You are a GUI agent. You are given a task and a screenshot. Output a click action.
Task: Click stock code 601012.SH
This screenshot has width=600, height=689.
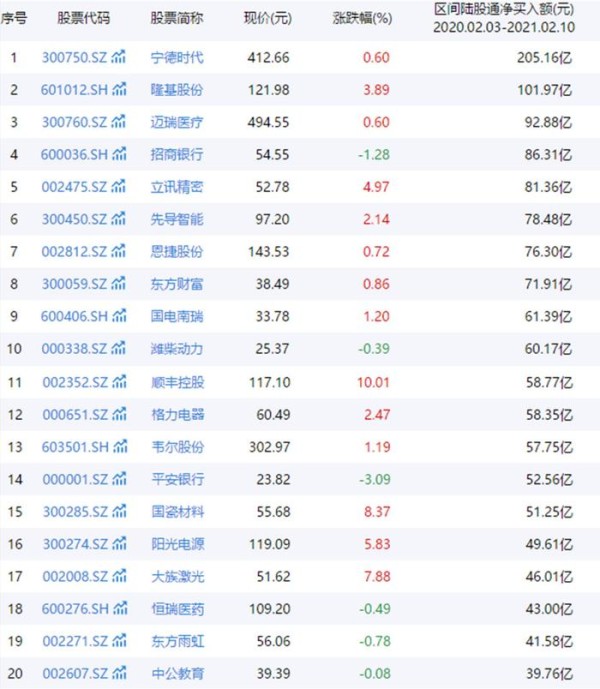click(x=74, y=90)
